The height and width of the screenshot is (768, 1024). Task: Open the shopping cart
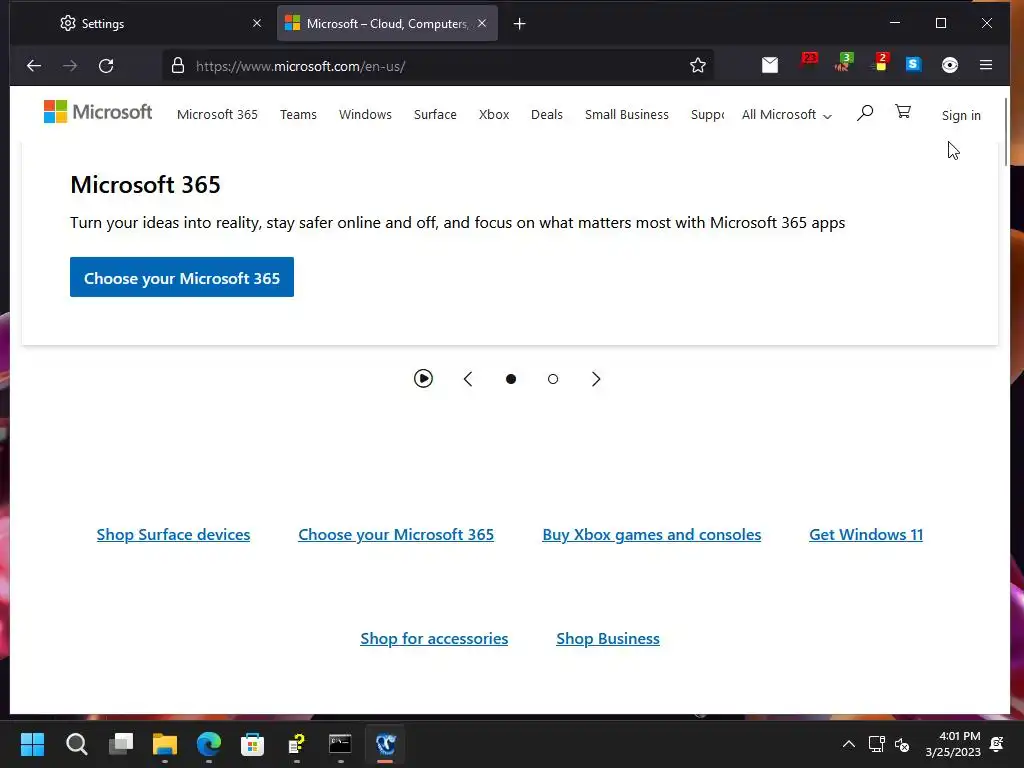click(x=903, y=112)
